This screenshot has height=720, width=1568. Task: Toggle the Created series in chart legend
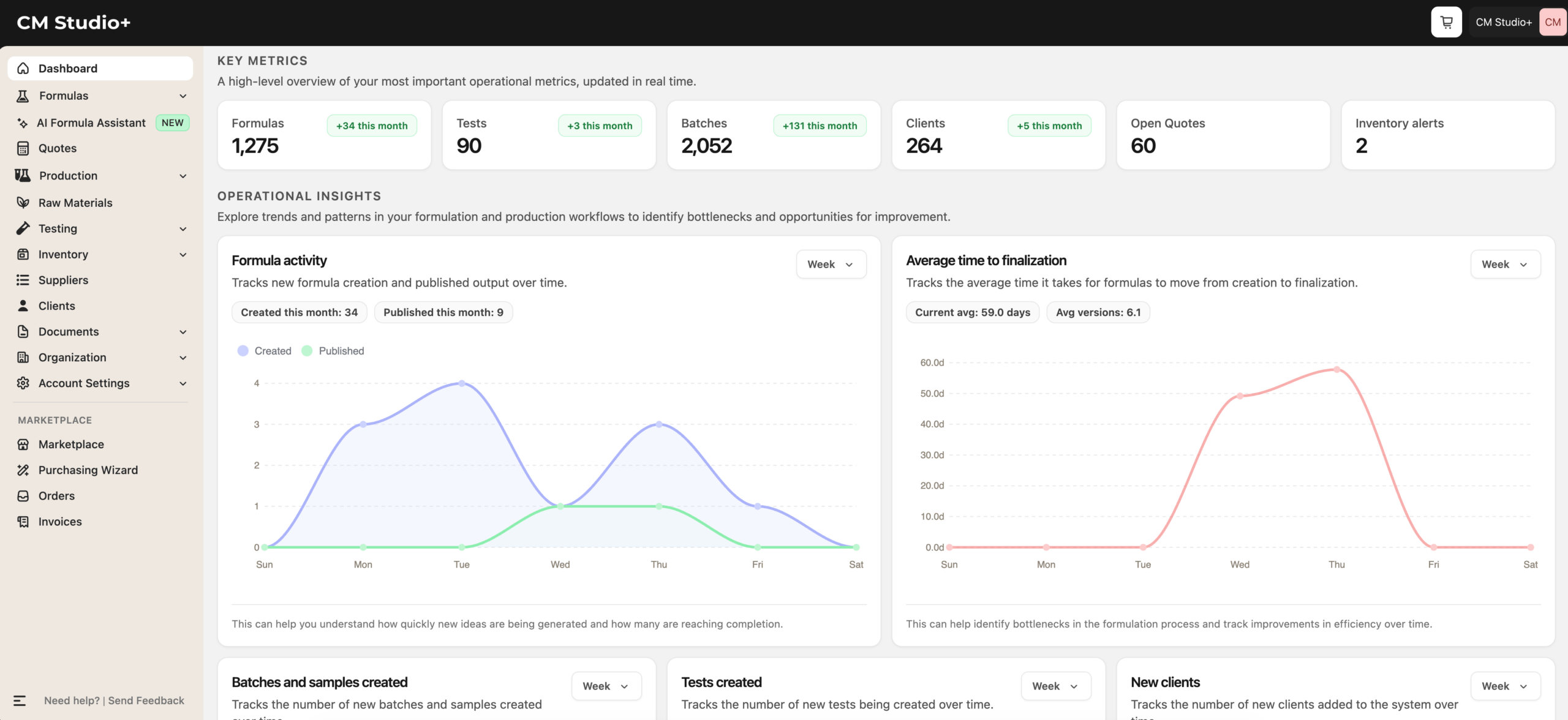coord(265,351)
